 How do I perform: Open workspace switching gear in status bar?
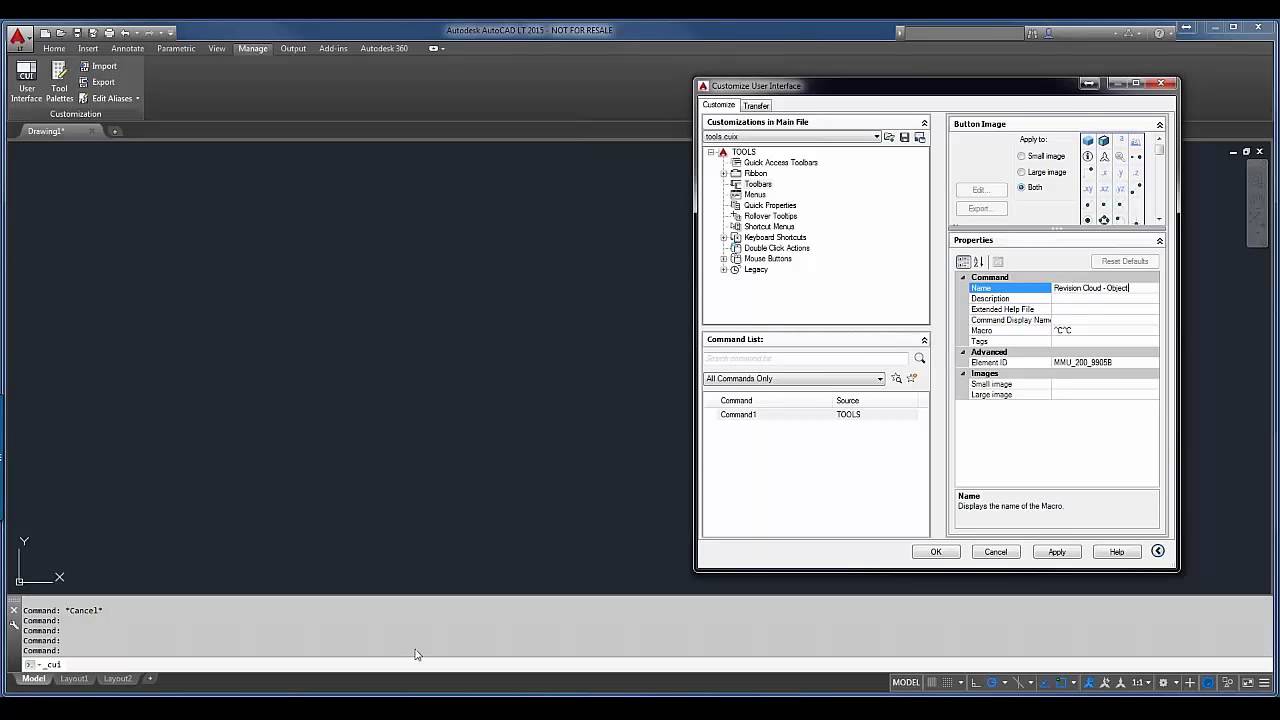tap(1162, 682)
